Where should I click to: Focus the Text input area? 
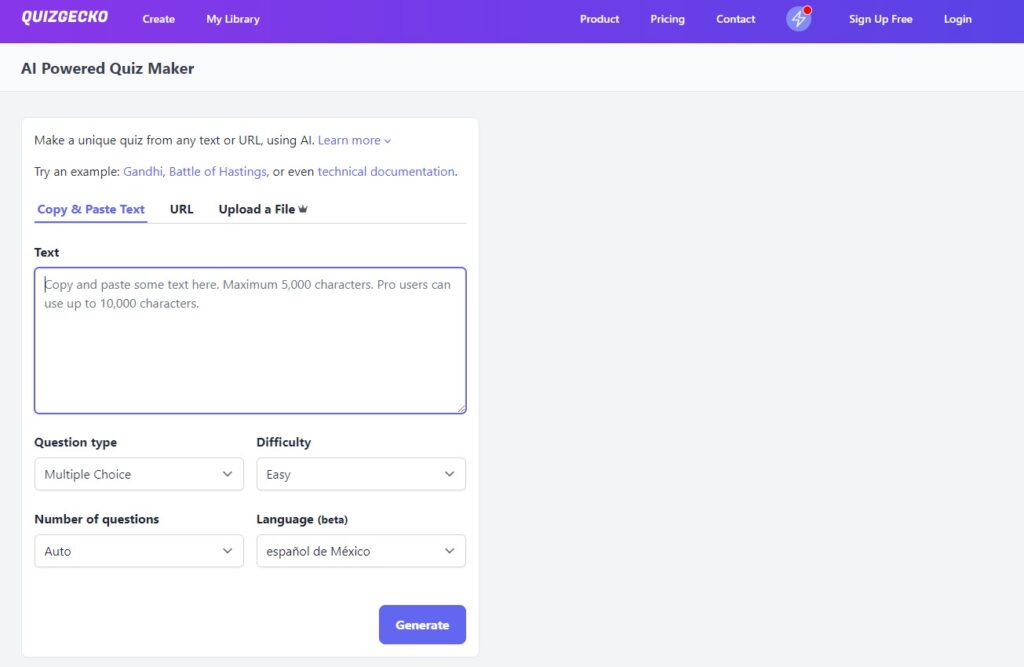(x=250, y=340)
